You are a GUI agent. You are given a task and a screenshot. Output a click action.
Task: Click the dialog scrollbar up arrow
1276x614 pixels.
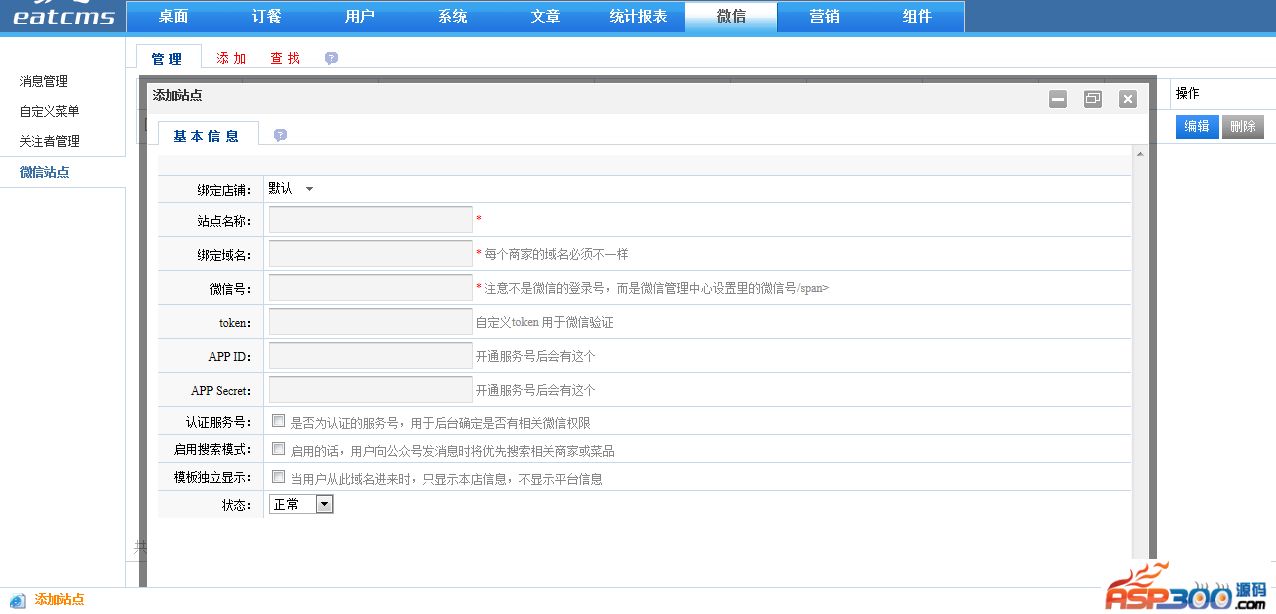pyautogui.click(x=1140, y=153)
